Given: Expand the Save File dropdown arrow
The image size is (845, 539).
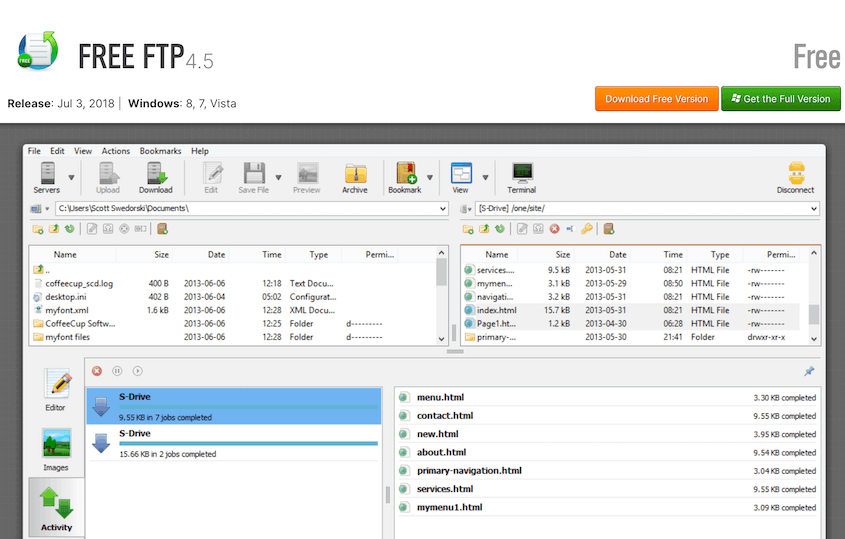Looking at the screenshot, I should pos(279,177).
